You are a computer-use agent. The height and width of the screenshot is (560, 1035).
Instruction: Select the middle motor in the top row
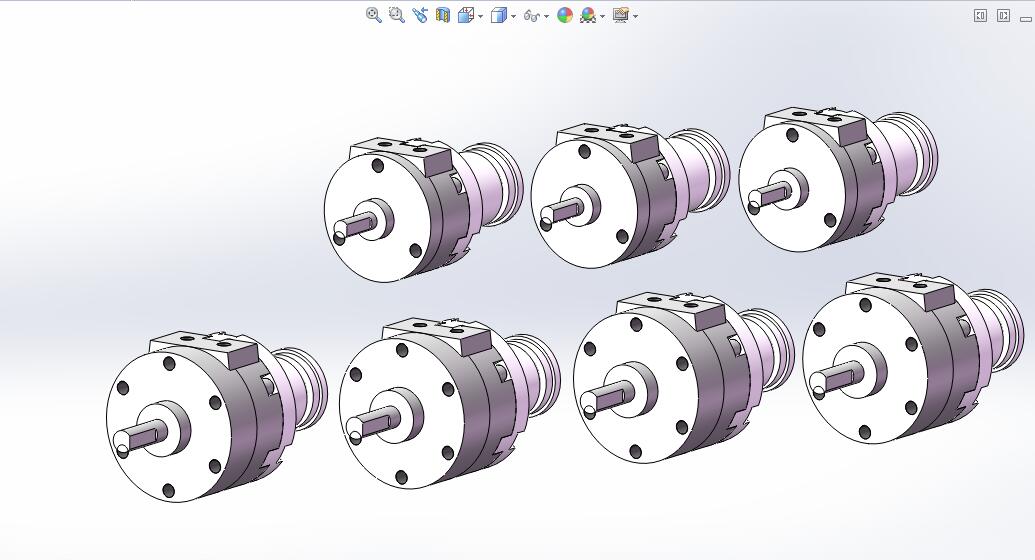629,195
